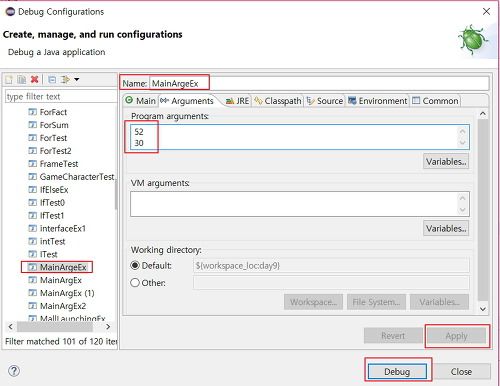The width and height of the screenshot is (500, 386).
Task: Select the MainArgEx2 configuration
Action: click(x=63, y=306)
